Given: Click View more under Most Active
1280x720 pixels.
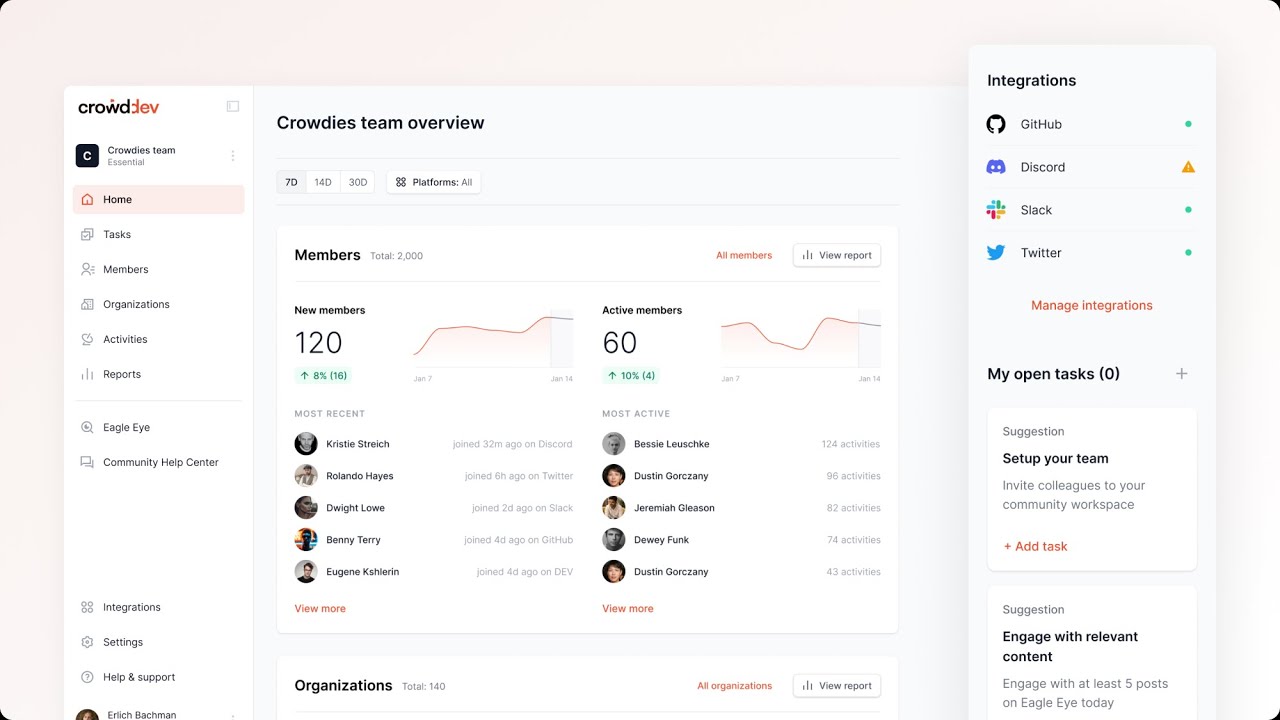Looking at the screenshot, I should [x=628, y=608].
